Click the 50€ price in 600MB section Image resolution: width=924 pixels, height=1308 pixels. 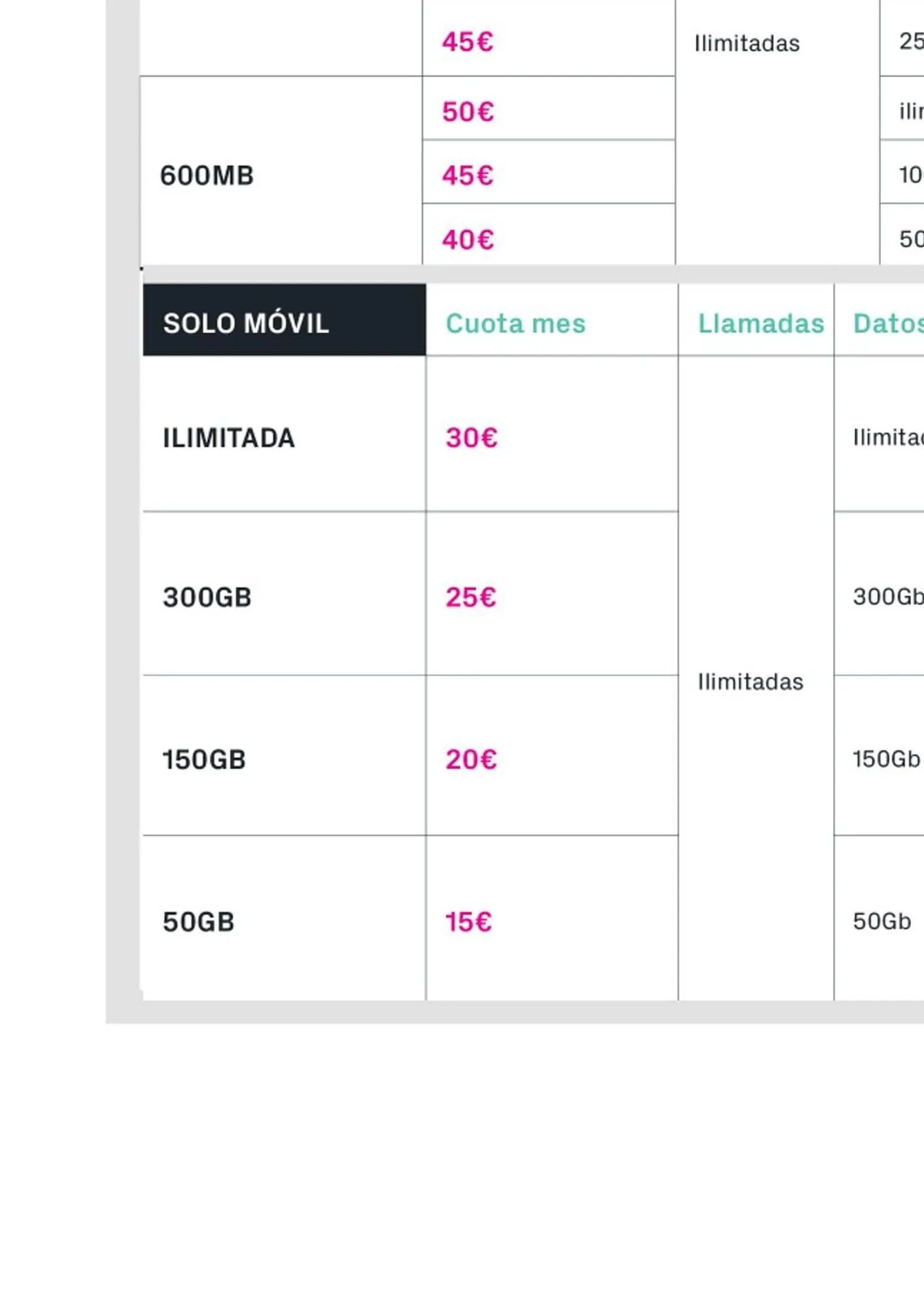(468, 112)
